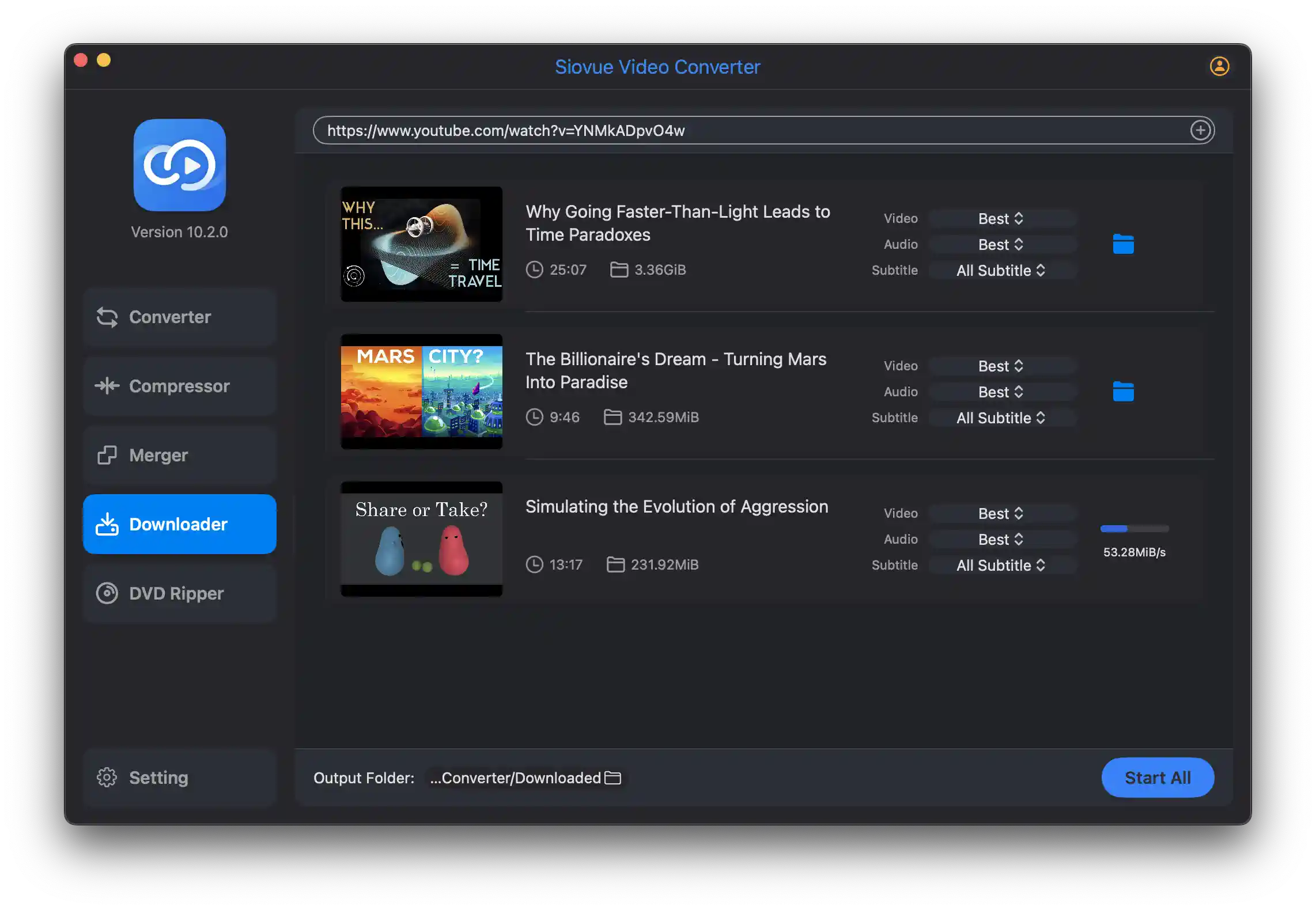Open Subtitle dropdown for Billionaire's Dream
The image size is (1316, 910).
(1003, 418)
